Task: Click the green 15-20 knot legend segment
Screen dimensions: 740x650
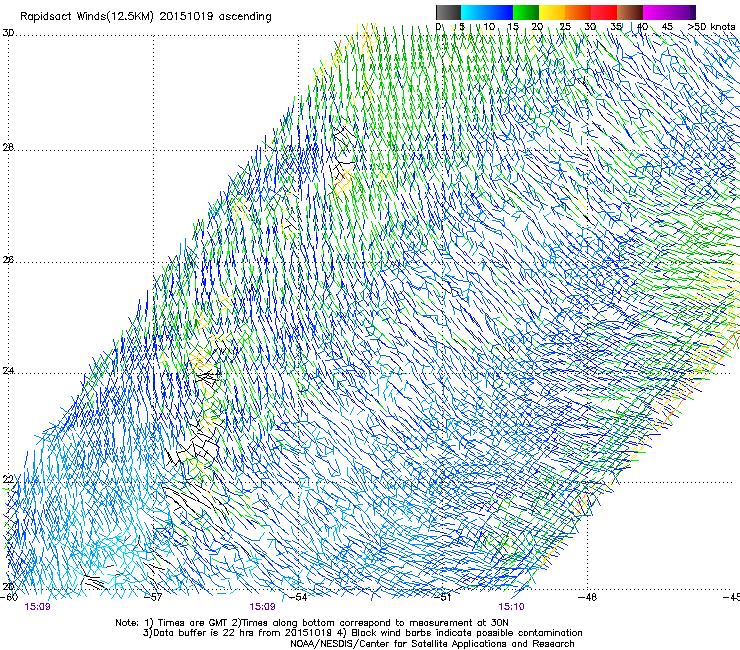Action: 526,12
